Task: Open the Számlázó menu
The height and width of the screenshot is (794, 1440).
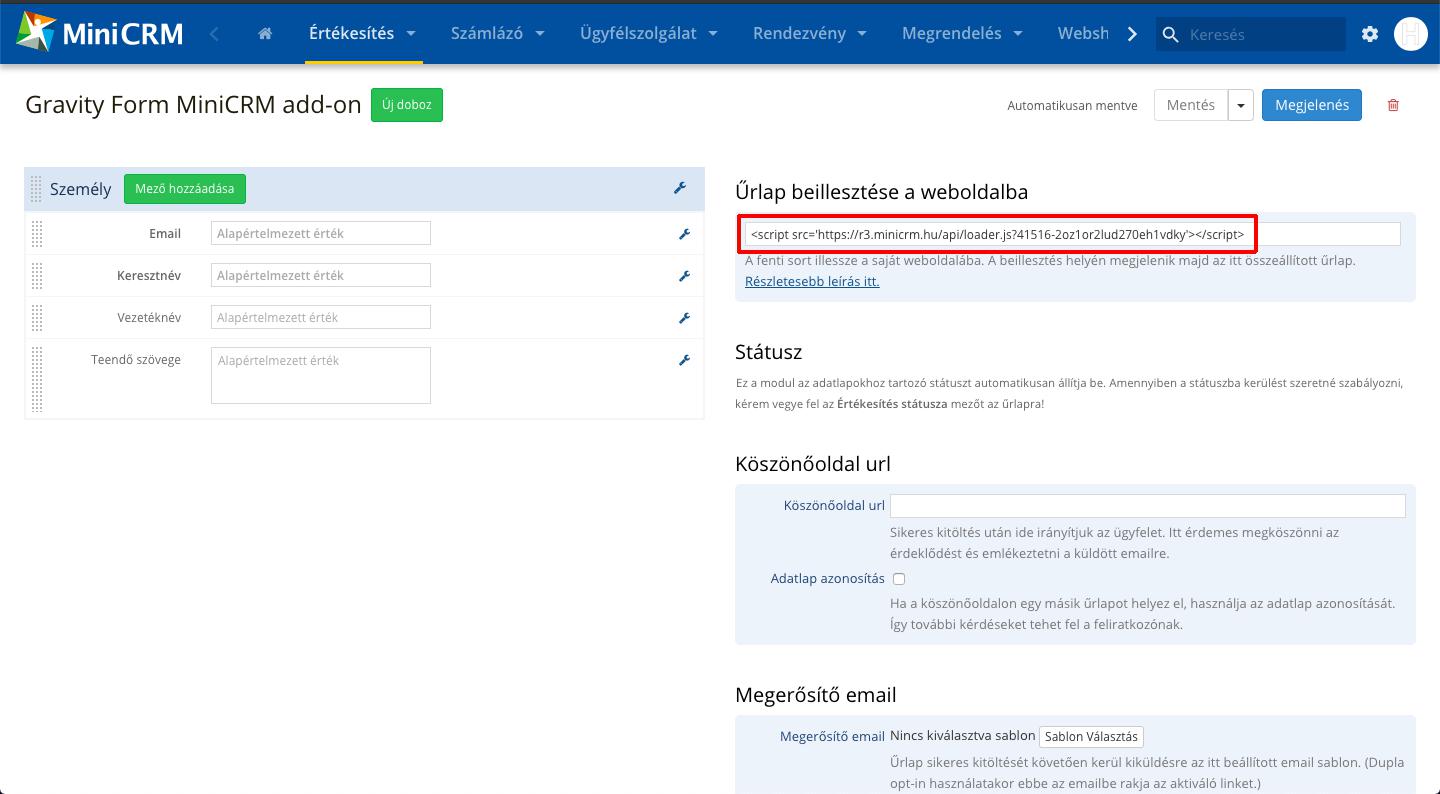Action: click(x=498, y=33)
